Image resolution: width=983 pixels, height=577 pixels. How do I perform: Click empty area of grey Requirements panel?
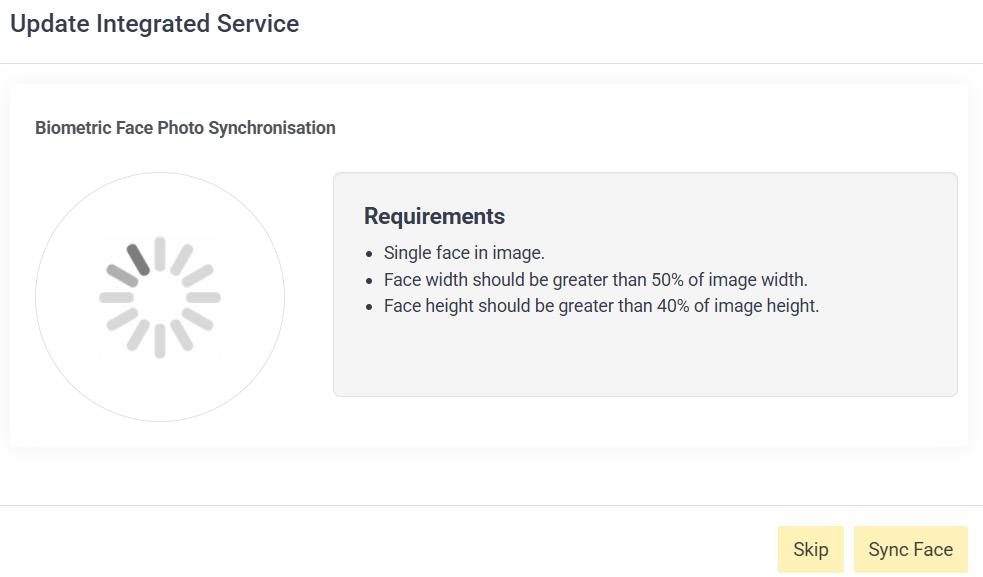(644, 358)
